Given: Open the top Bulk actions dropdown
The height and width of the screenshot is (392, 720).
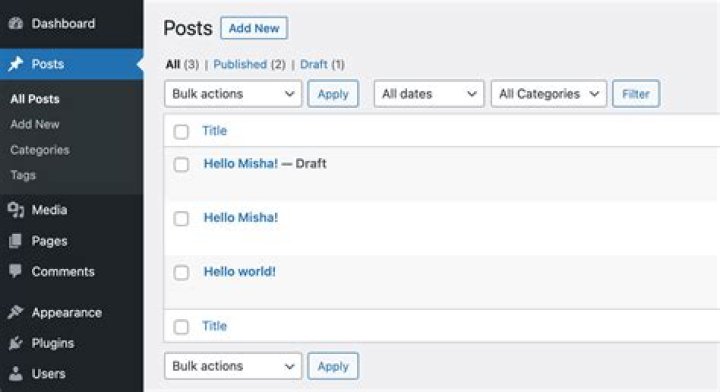Looking at the screenshot, I should point(233,94).
